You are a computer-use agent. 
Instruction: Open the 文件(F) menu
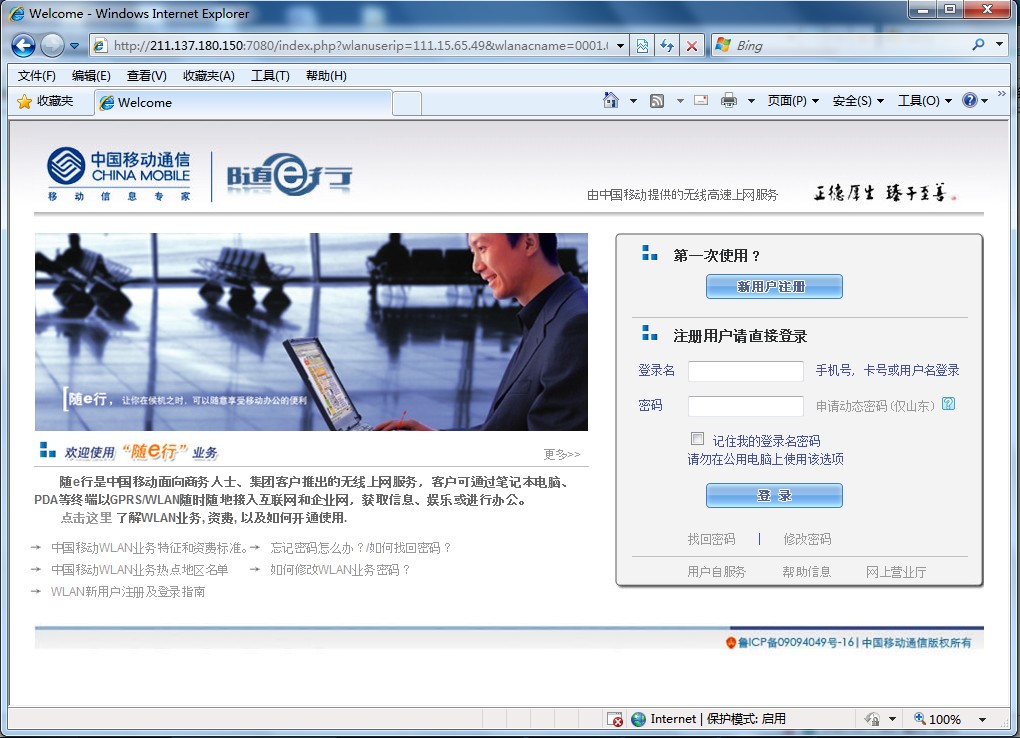coord(37,76)
